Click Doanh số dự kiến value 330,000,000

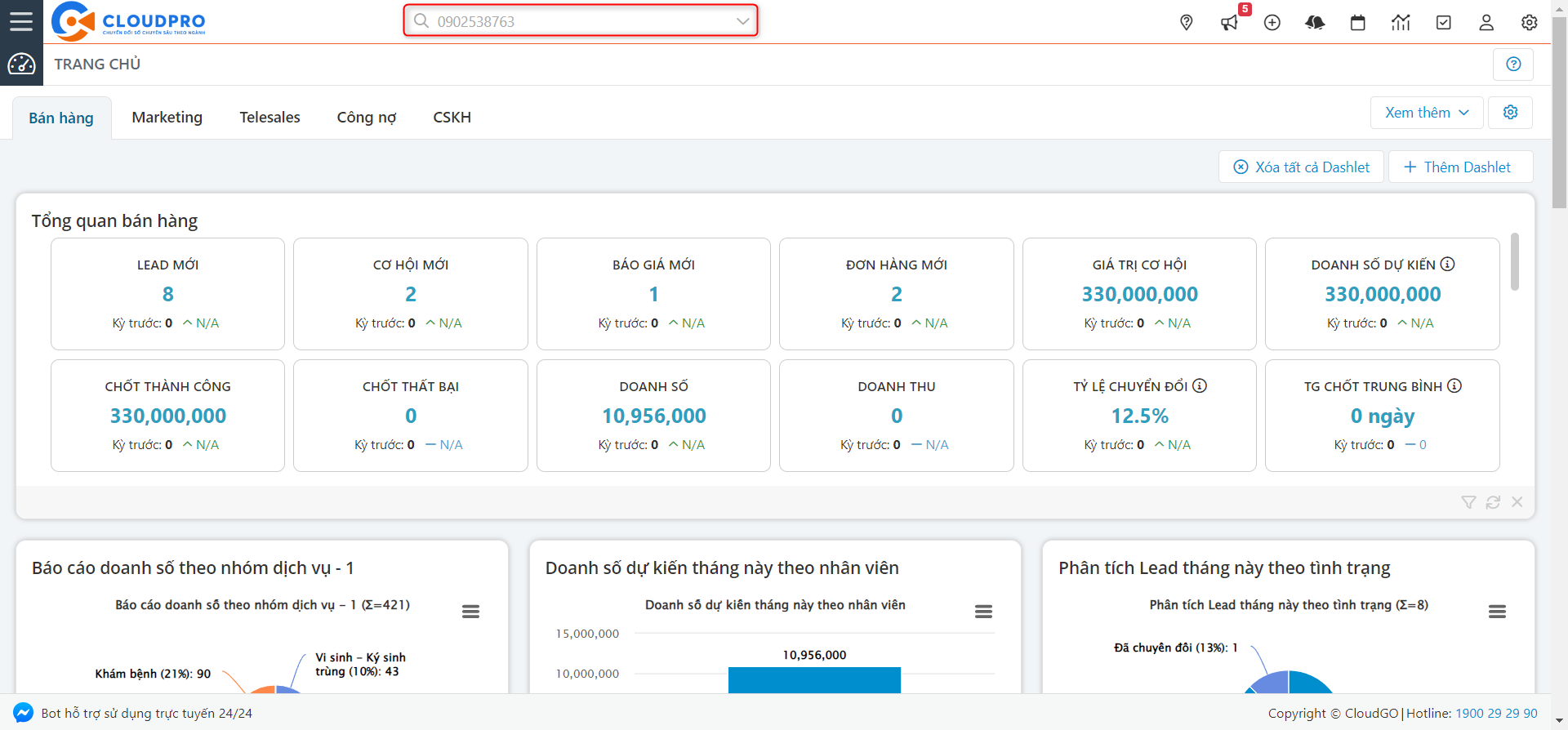pos(1383,294)
